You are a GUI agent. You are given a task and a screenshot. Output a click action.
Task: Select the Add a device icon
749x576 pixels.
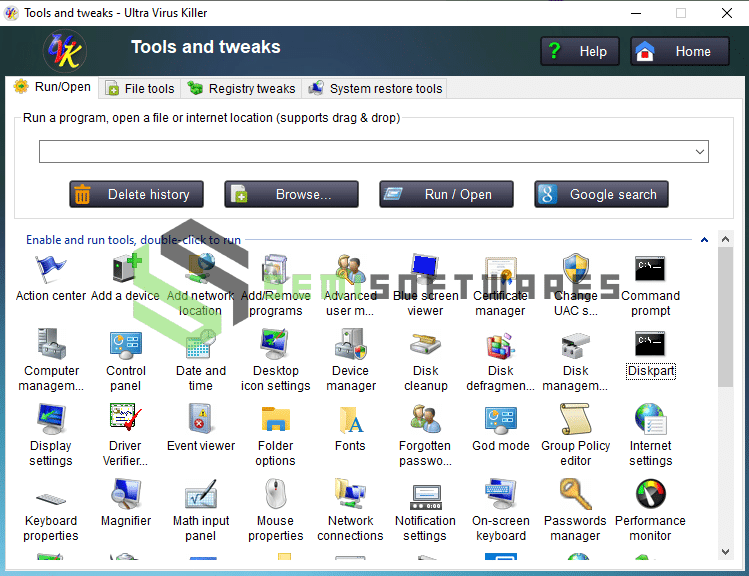click(x=126, y=267)
